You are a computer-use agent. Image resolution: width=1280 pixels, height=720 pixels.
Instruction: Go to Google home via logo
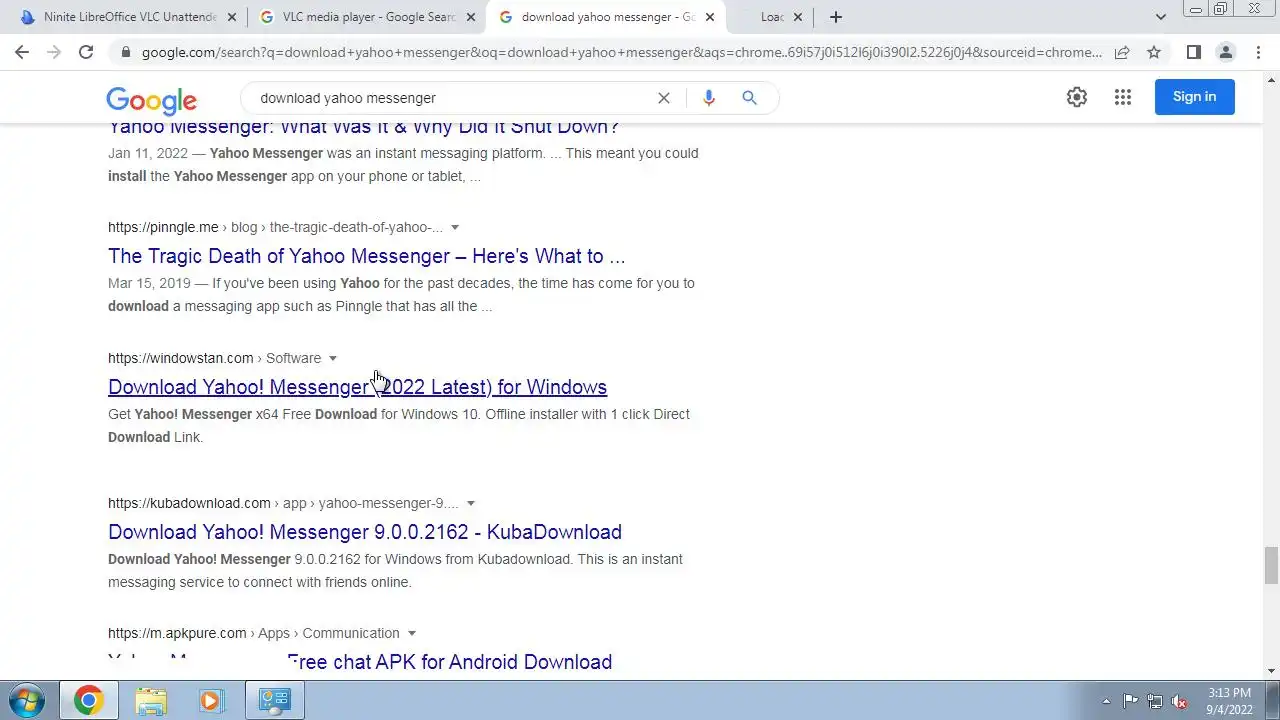tap(151, 99)
